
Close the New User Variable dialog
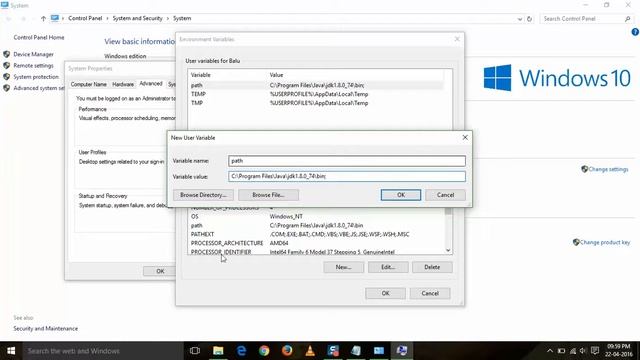pyautogui.click(x=465, y=138)
